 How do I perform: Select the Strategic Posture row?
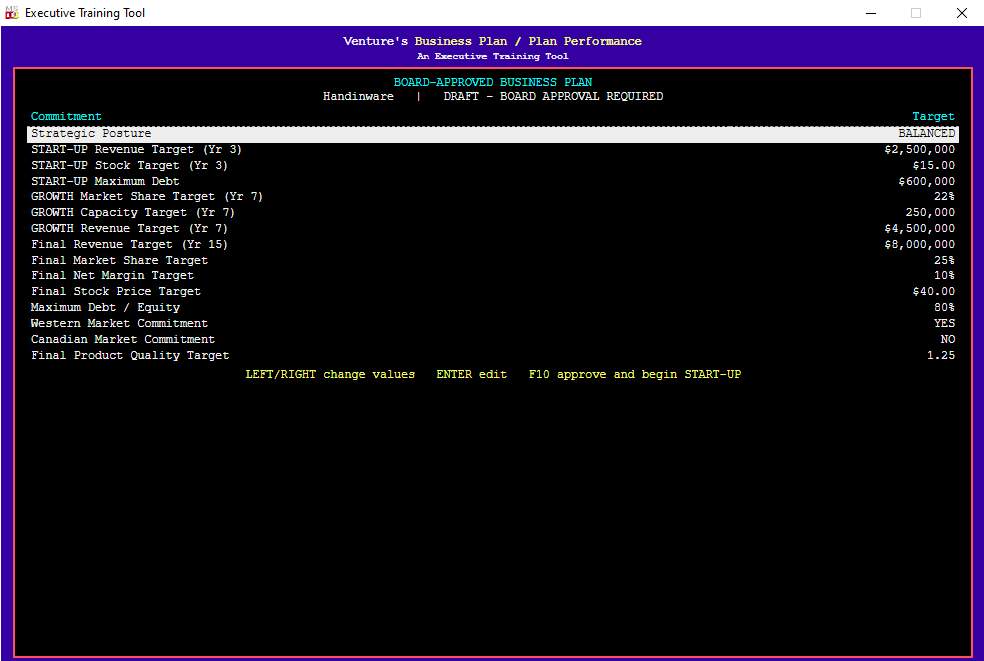tap(493, 134)
